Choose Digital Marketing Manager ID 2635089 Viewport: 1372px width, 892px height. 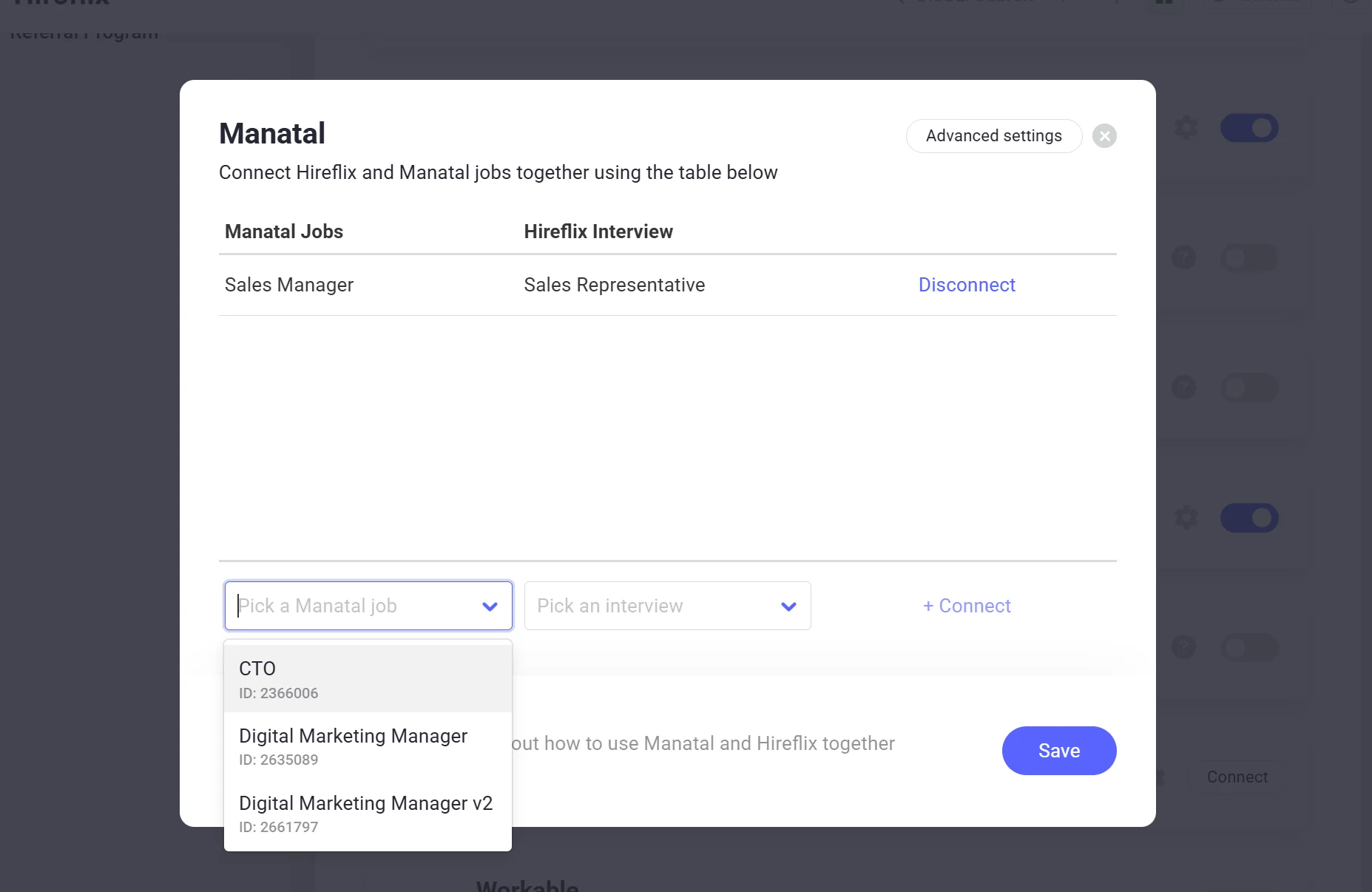368,746
